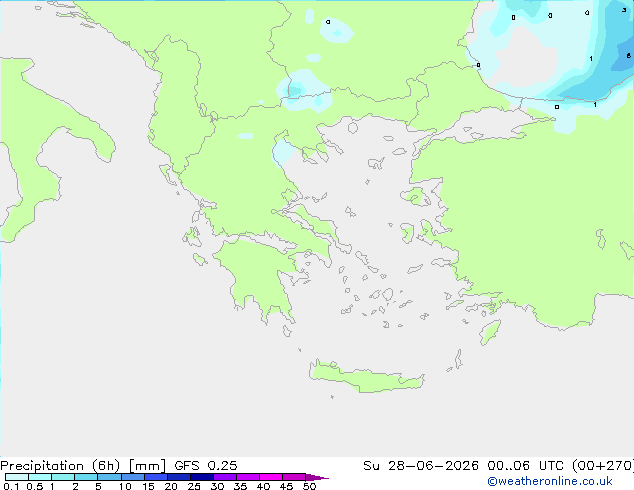This screenshot has width=634, height=490.
Task: Click legend scale value "20"
Action: click(x=171, y=486)
